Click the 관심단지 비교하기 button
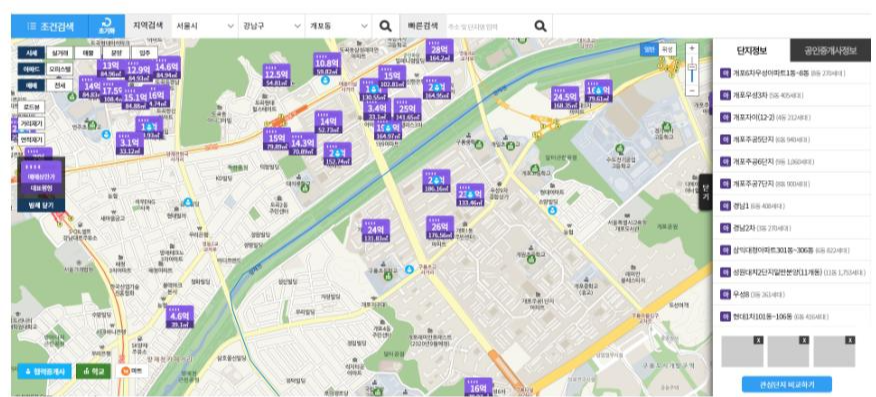 pos(787,384)
